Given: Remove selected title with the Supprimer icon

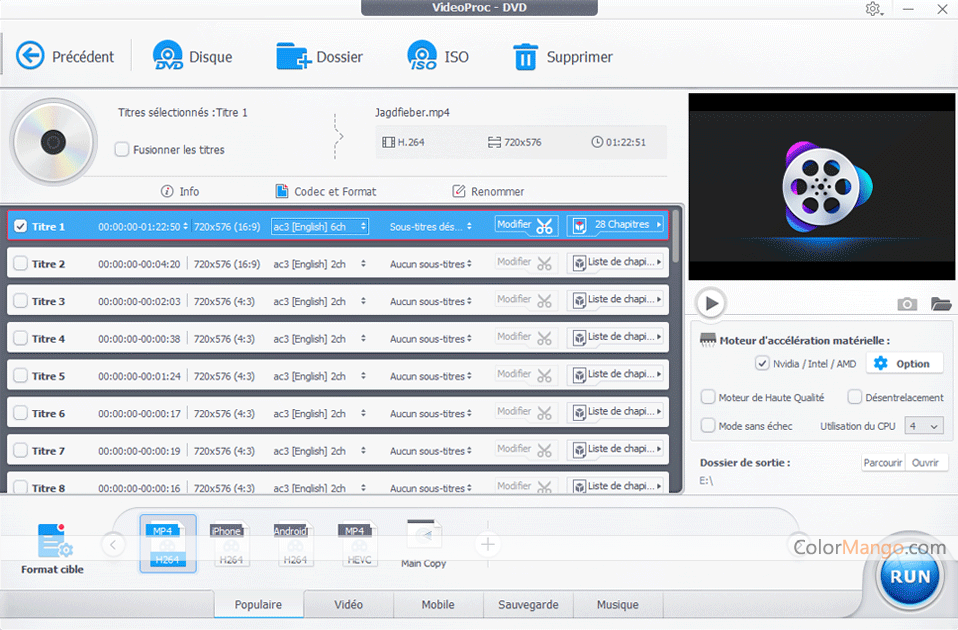Looking at the screenshot, I should coord(527,55).
